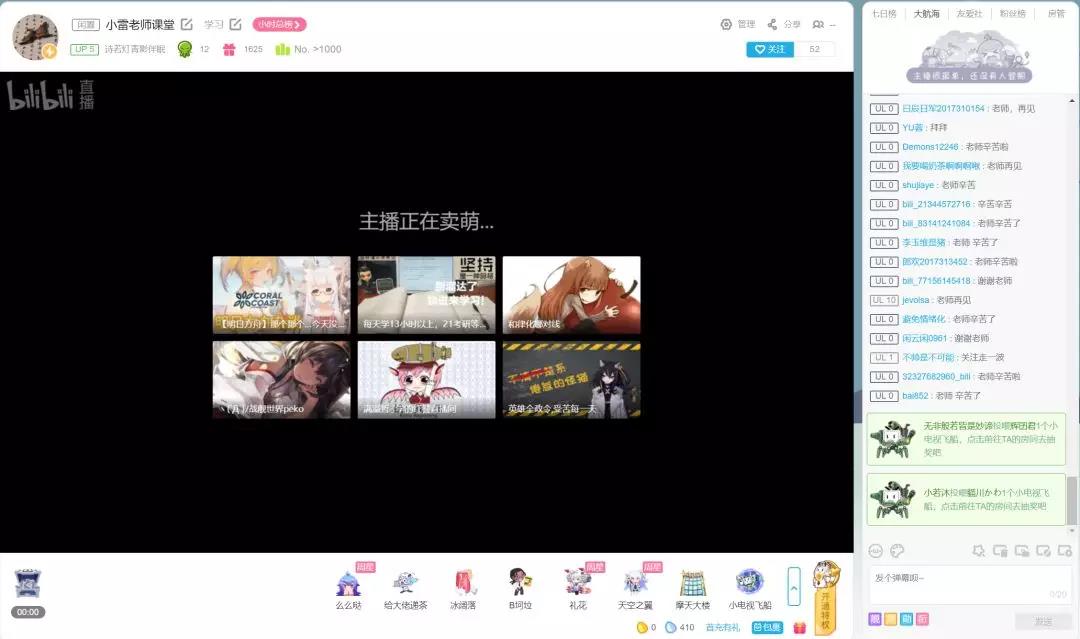The image size is (1080, 639).
Task: Open the danmaku color palette icon
Action: pyautogui.click(x=897, y=551)
